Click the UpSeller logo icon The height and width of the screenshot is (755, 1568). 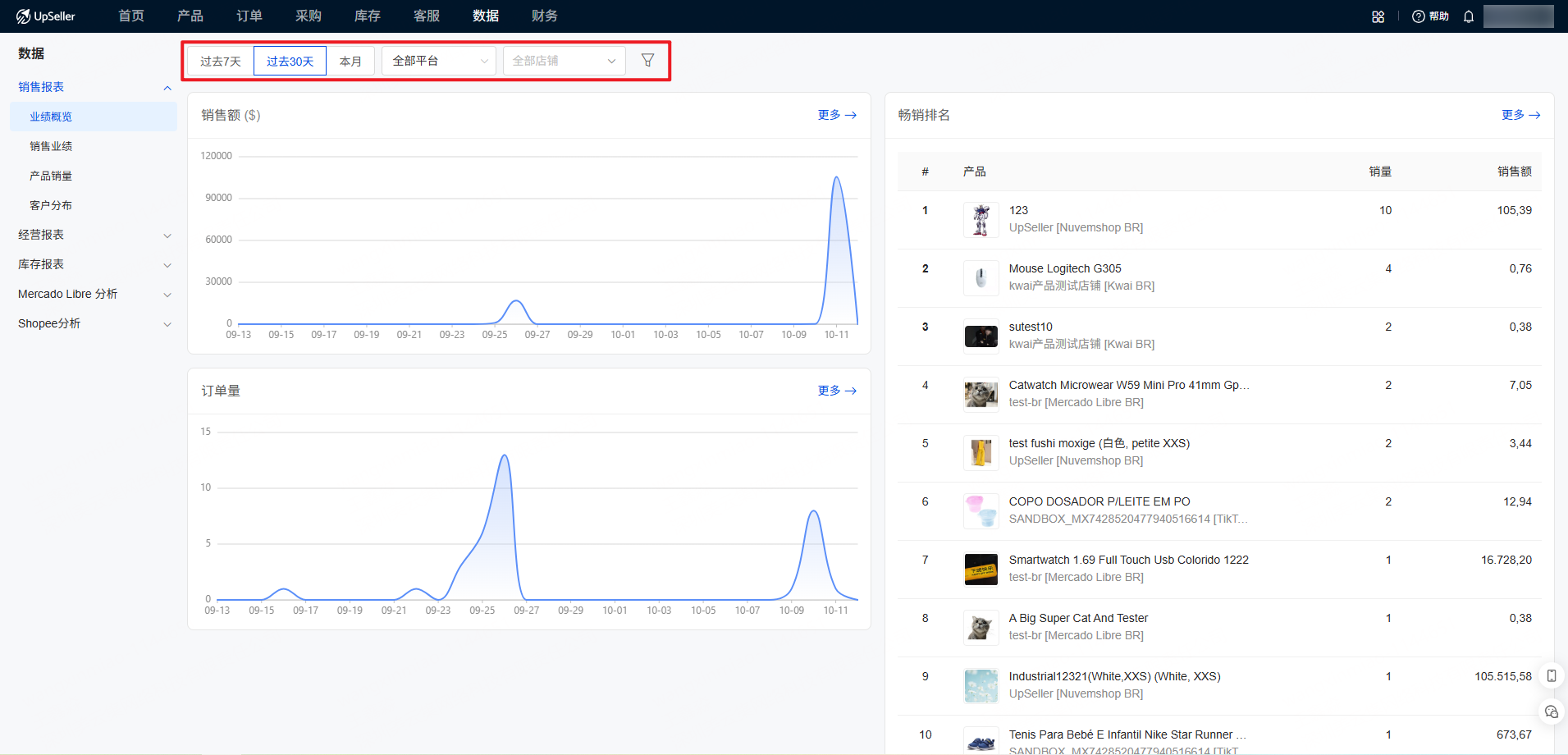(x=24, y=16)
